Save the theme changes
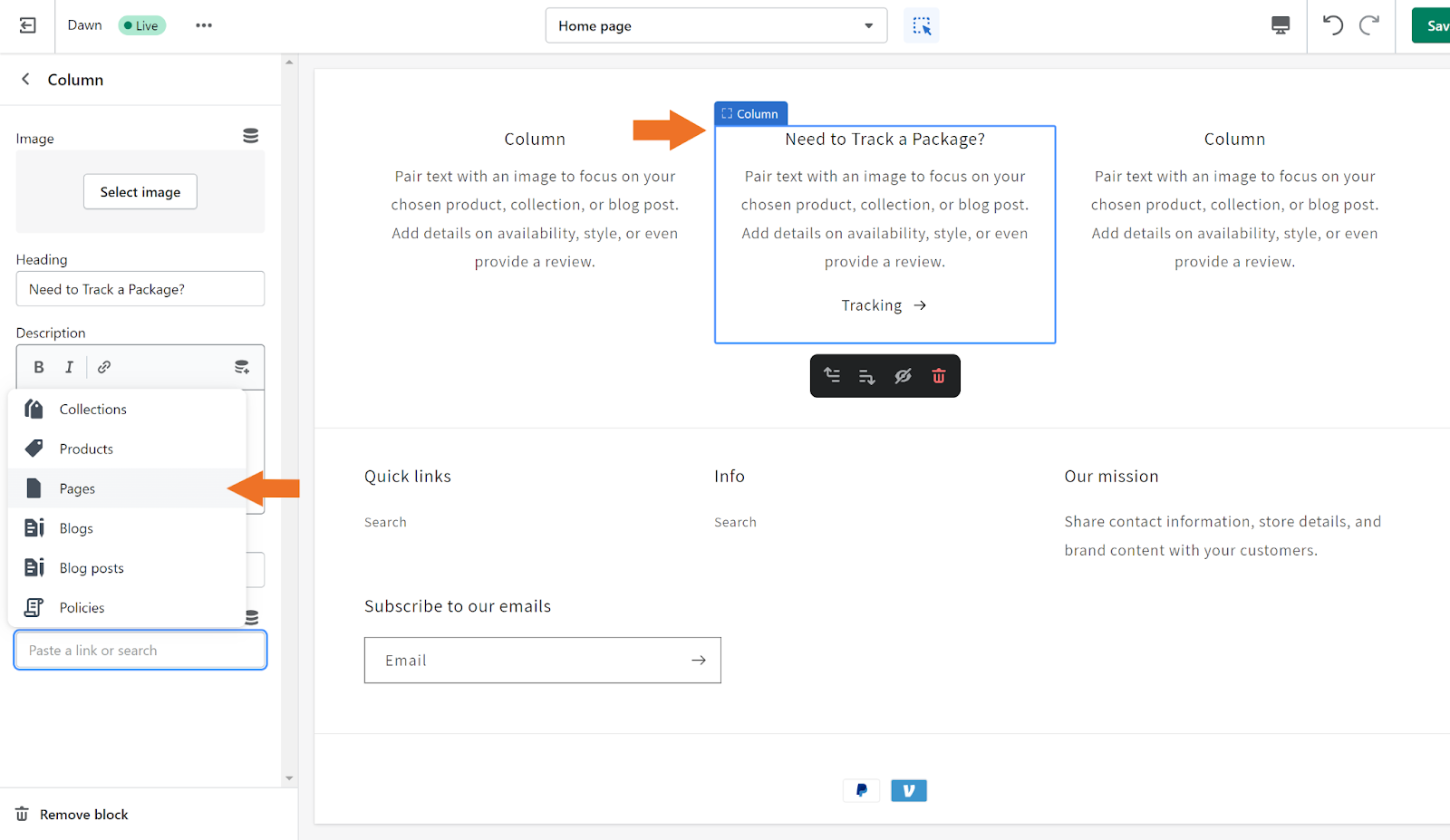 coord(1431,25)
